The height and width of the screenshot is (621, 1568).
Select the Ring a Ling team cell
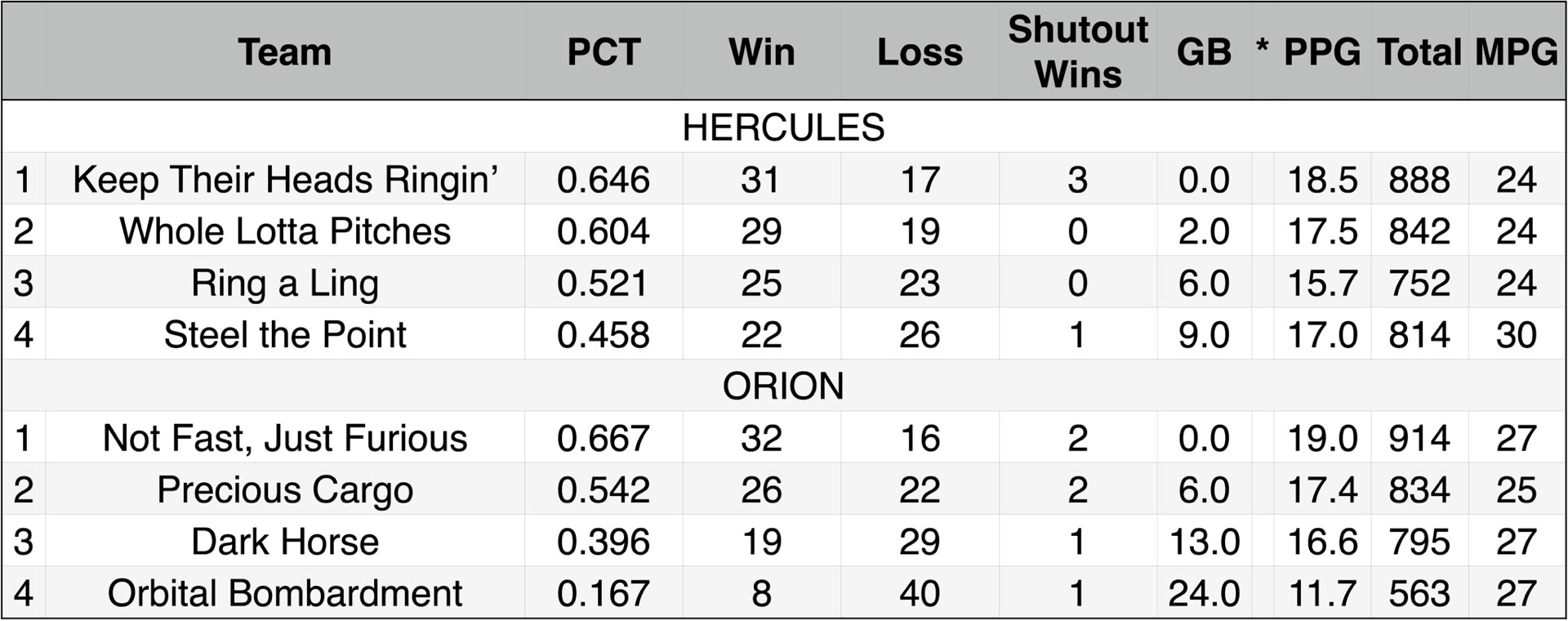(x=284, y=283)
